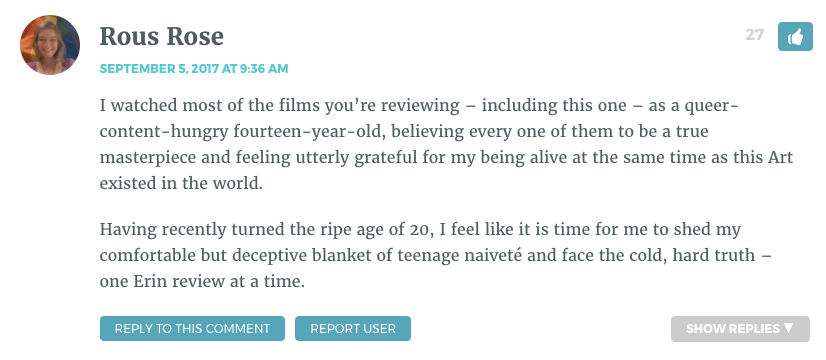Image resolution: width=826 pixels, height=360 pixels.
Task: Click the triangle arrow in Show Replies
Action: 789,328
